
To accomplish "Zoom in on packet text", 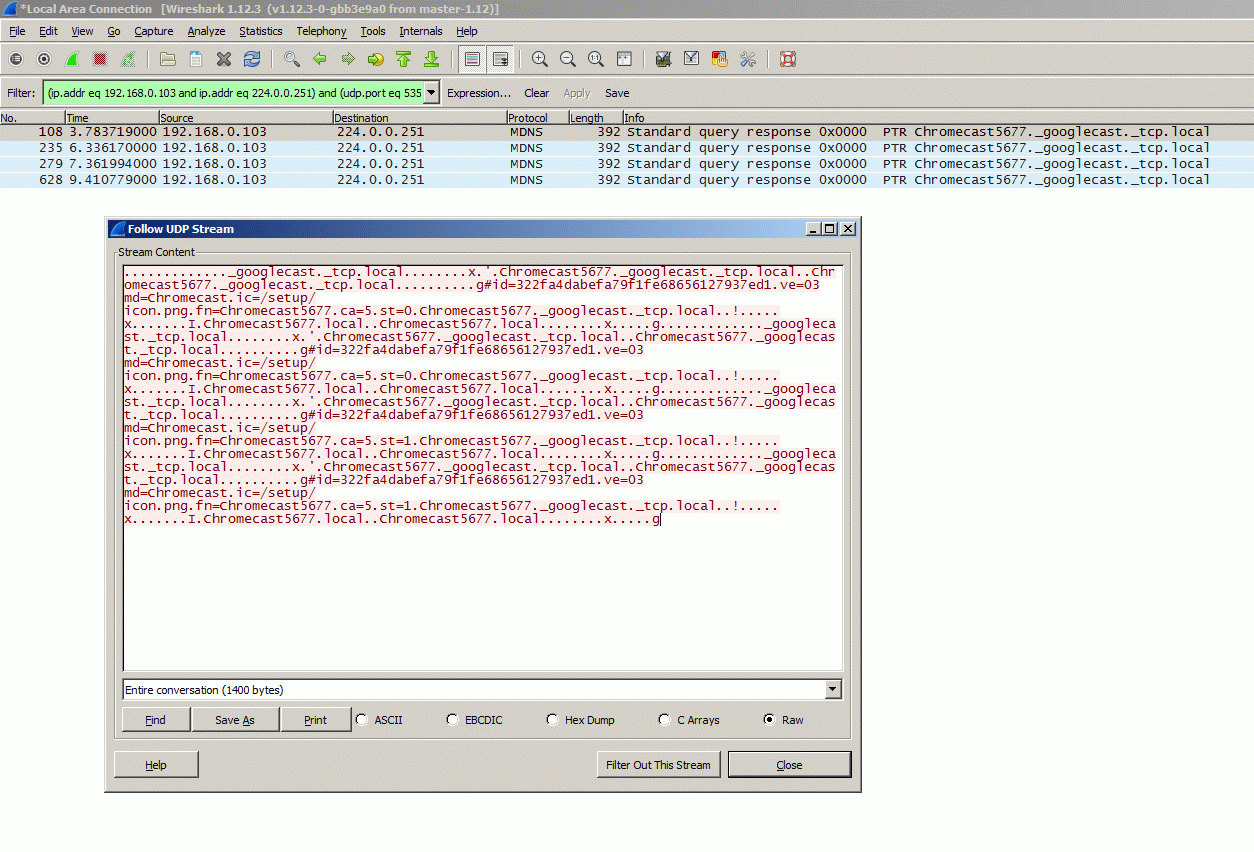I will coord(540,59).
